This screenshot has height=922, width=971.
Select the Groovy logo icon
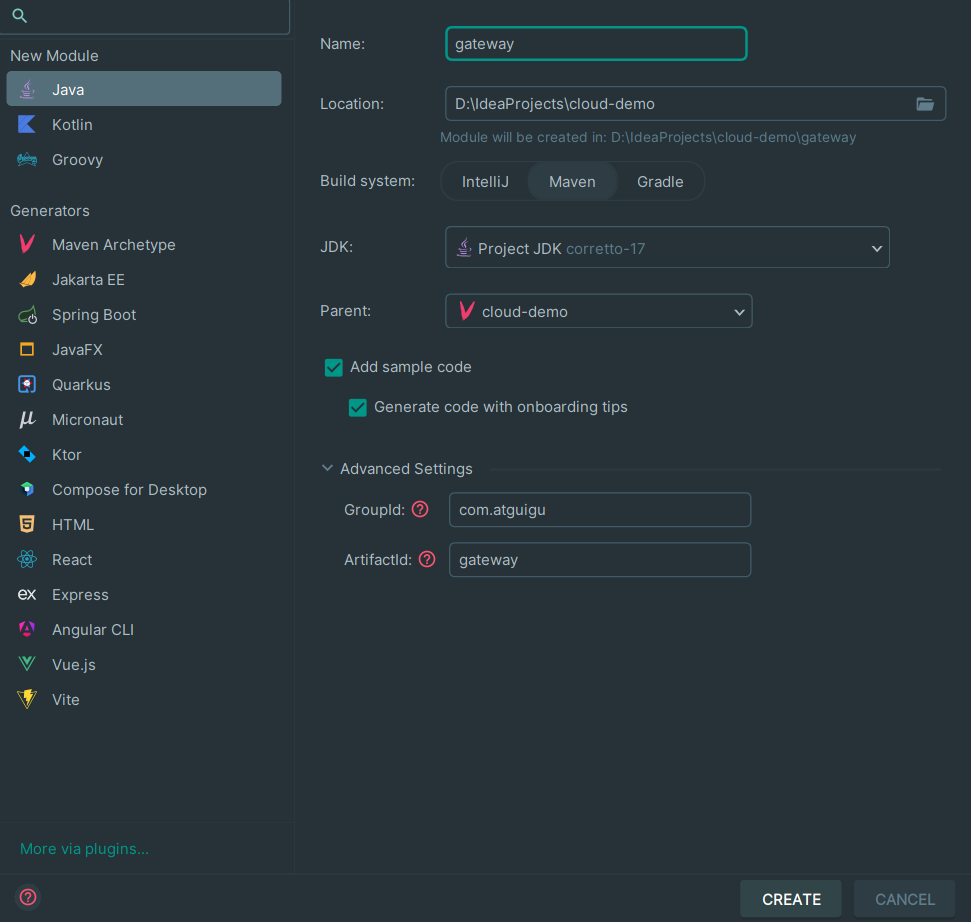[x=27, y=160]
